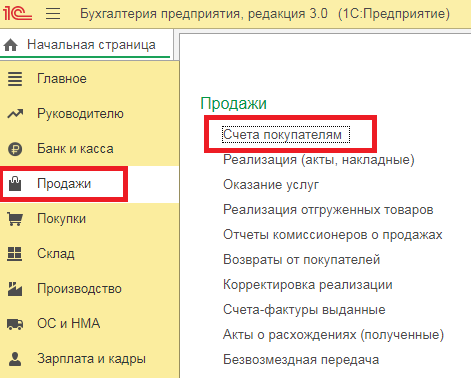Open the ОС и НМА section
This screenshot has height=378, width=471.
(89, 324)
